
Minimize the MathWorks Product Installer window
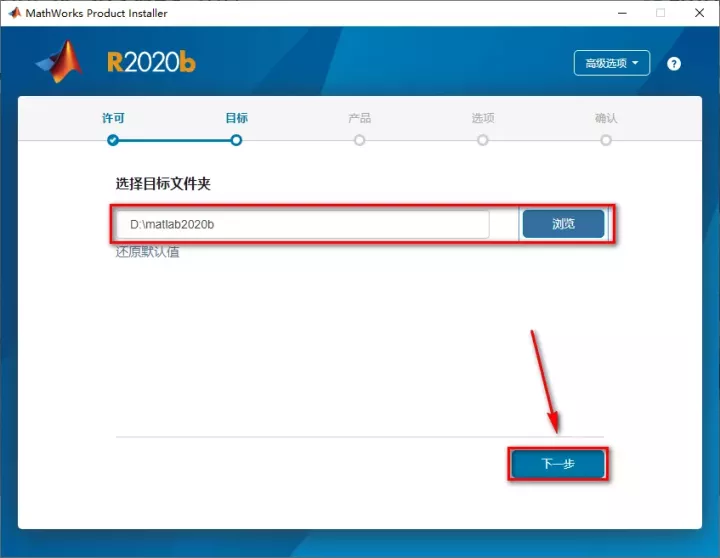(616, 13)
